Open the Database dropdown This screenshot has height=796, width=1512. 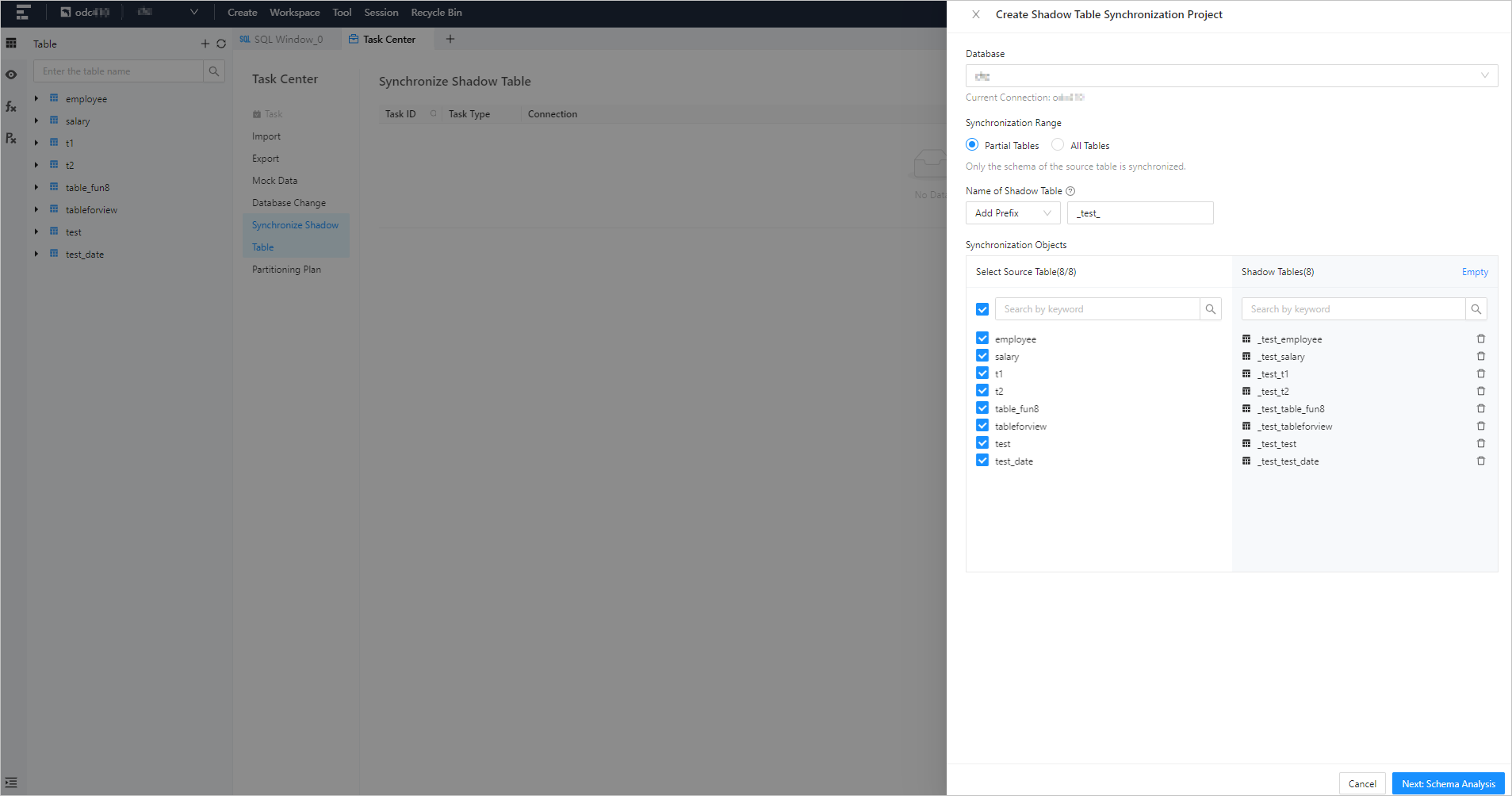(1231, 76)
